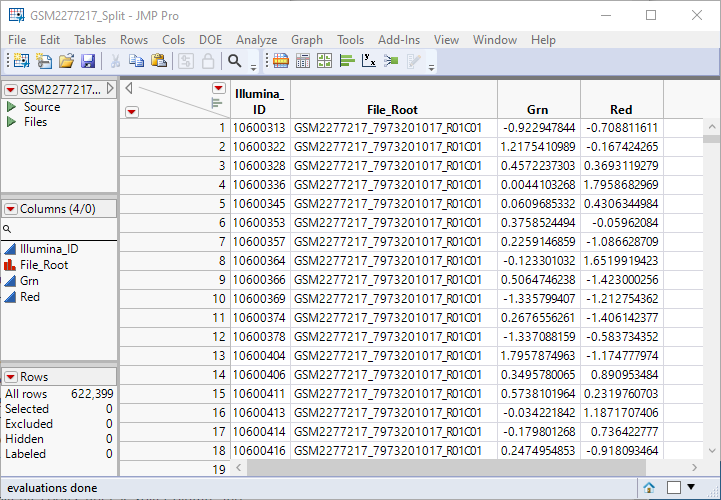
Task: Open the Analyze menu
Action: (x=256, y=40)
